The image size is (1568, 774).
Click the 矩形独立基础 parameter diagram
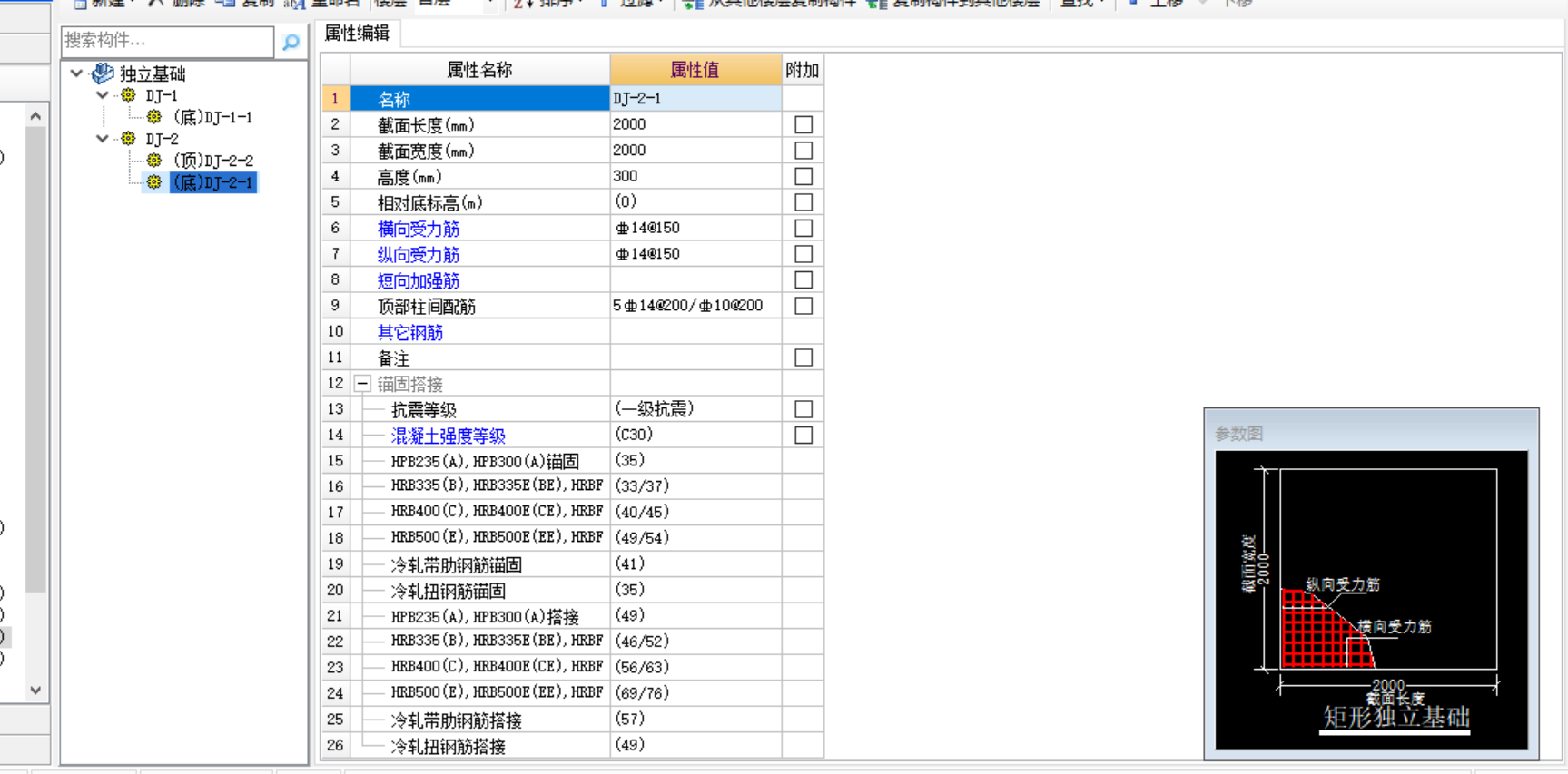(x=1371, y=599)
